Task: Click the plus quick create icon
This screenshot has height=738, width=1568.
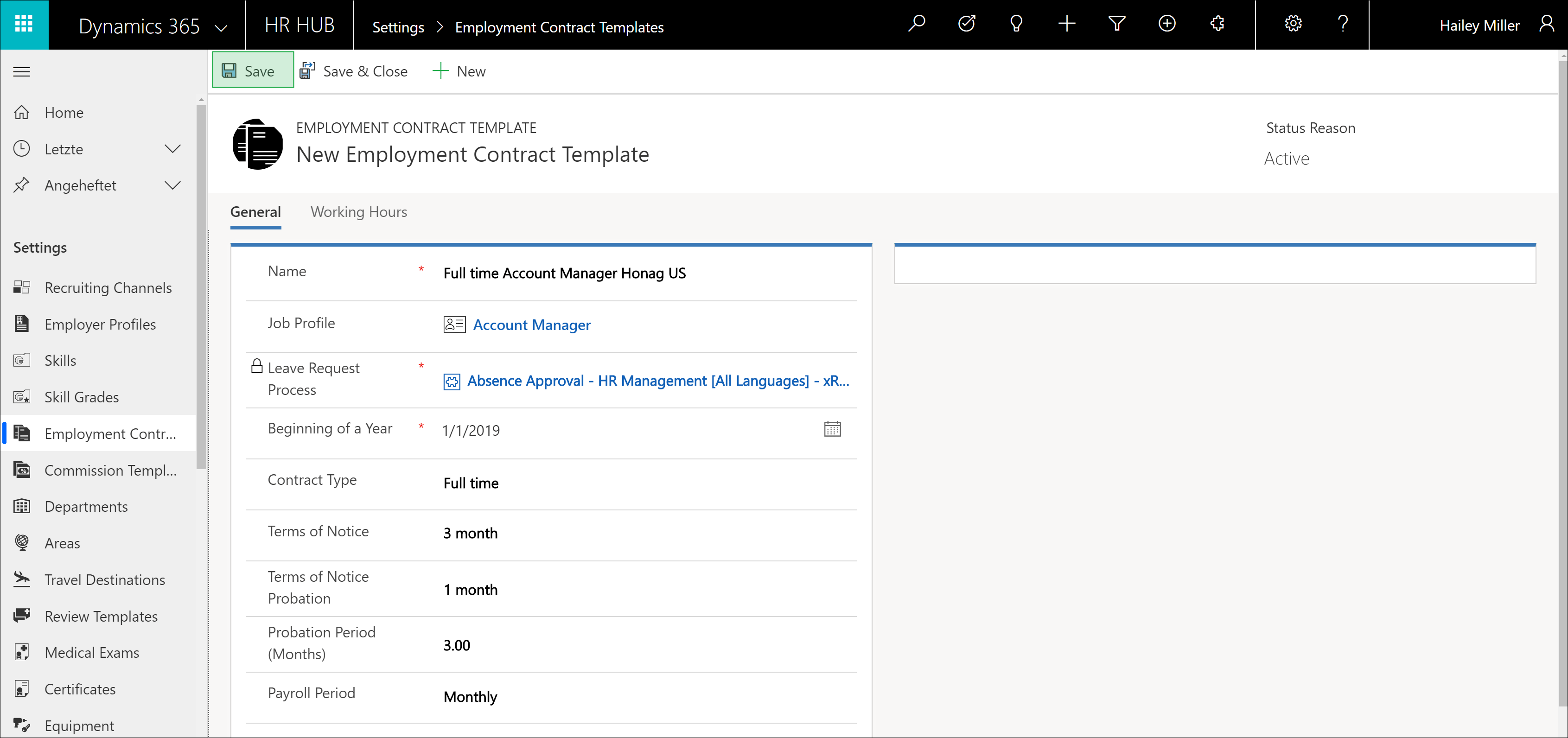Action: coord(1066,24)
